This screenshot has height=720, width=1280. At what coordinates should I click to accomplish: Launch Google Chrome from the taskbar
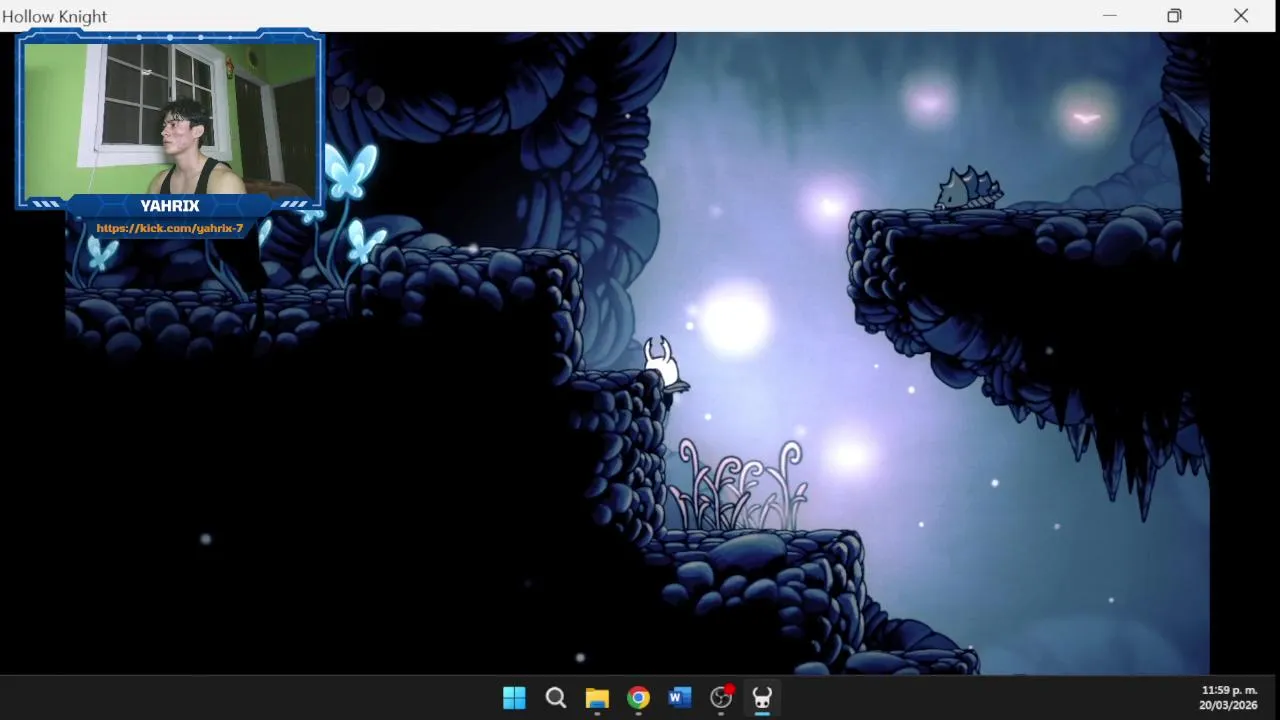(x=638, y=698)
